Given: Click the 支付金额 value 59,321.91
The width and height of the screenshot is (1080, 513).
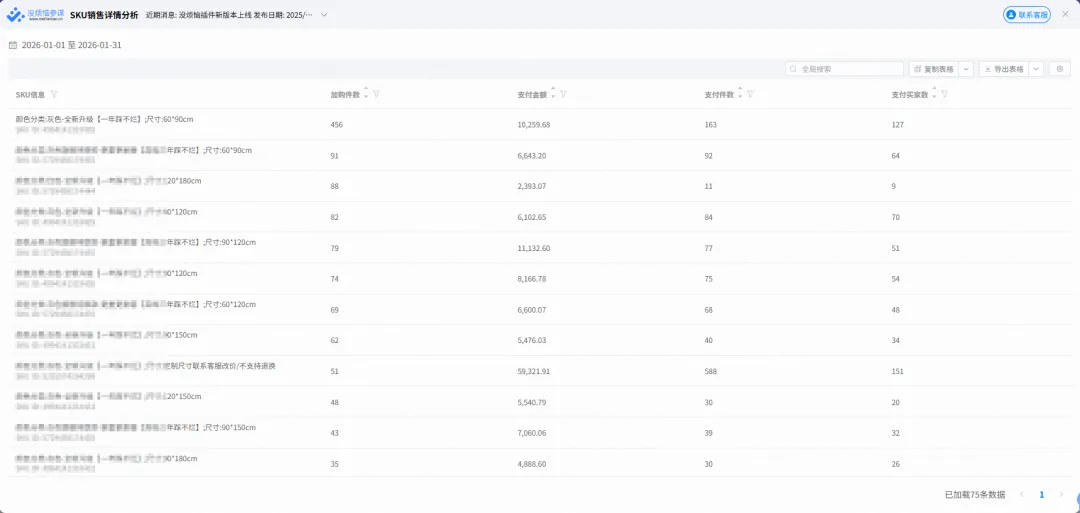Looking at the screenshot, I should [534, 371].
